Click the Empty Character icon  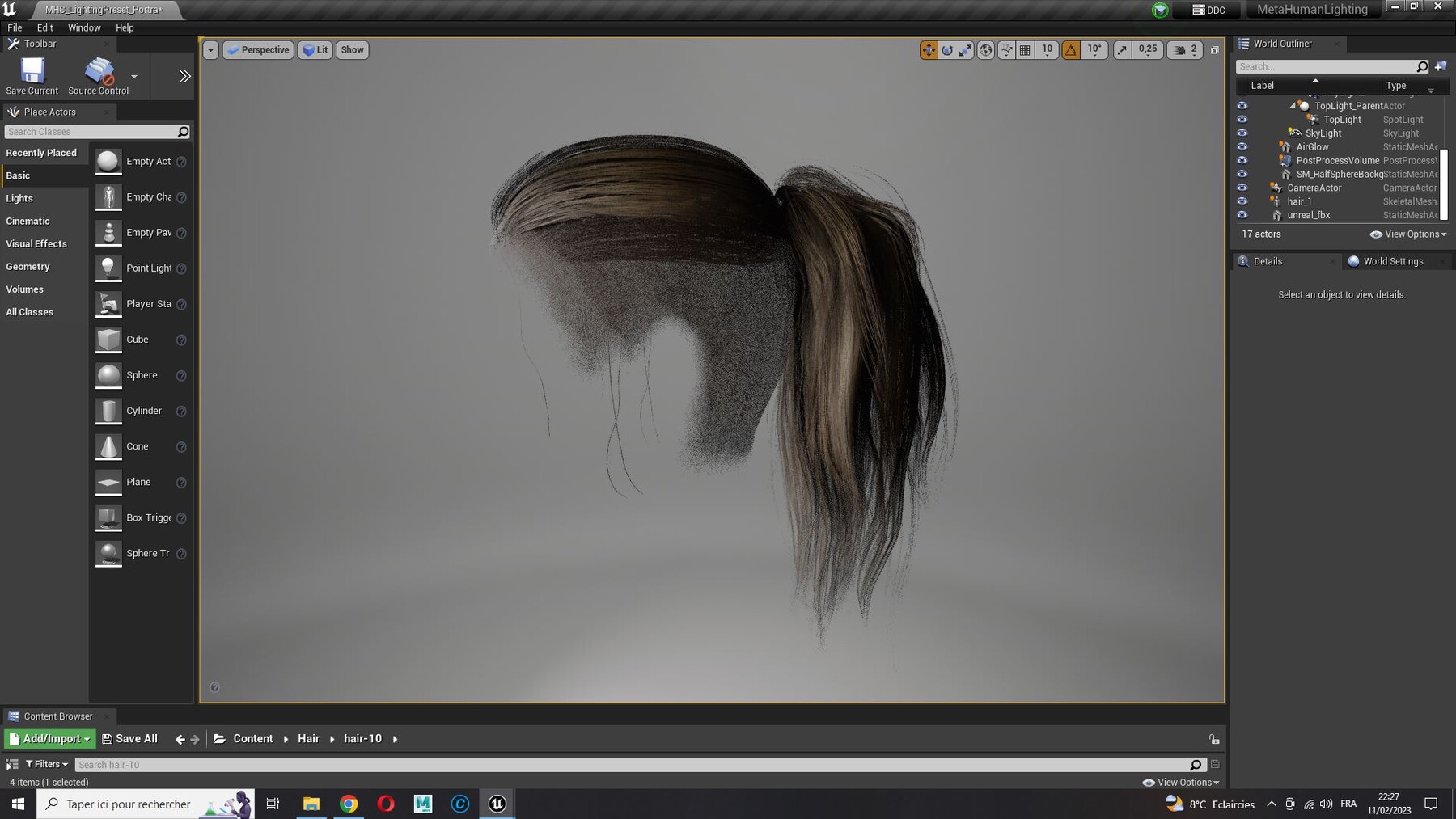(x=108, y=197)
